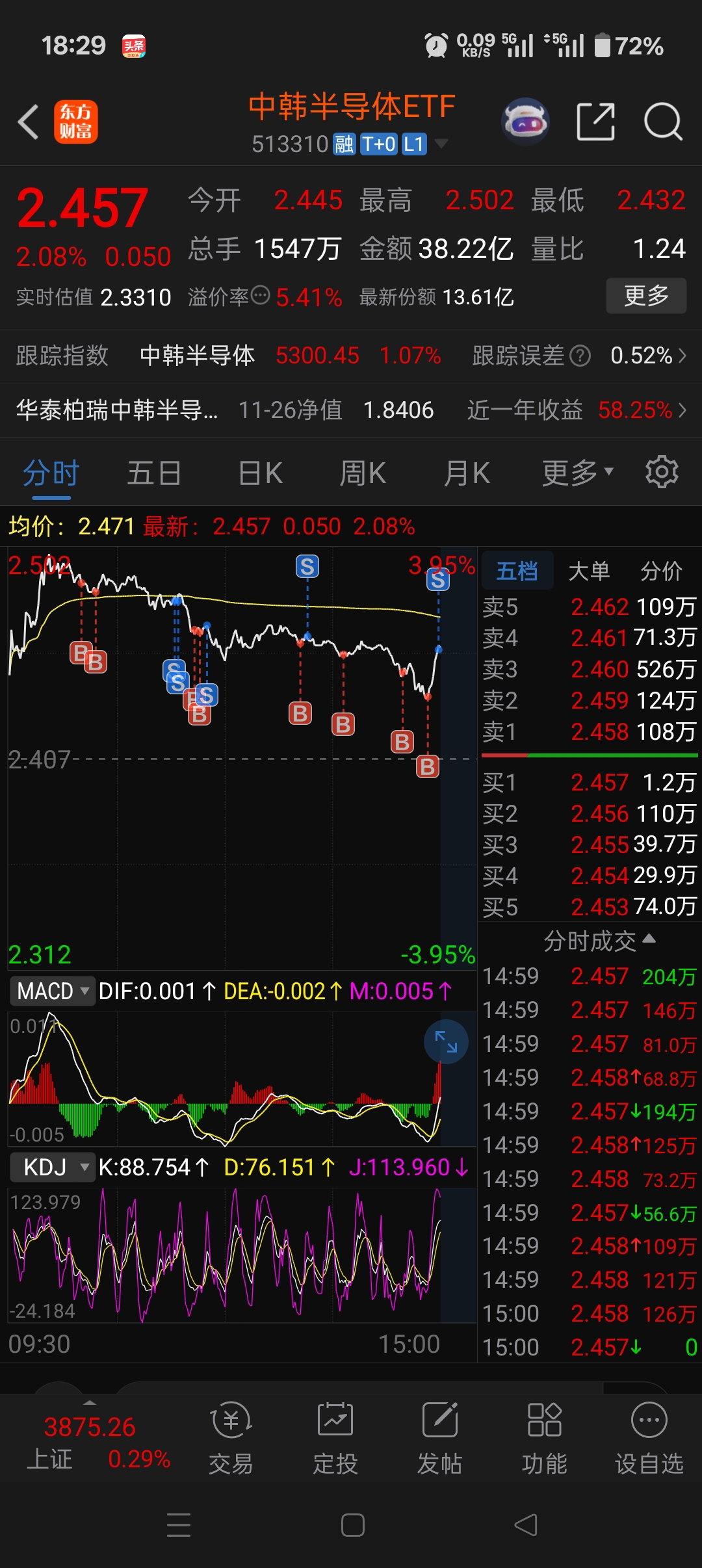Tap the 融 margin badge

point(344,144)
